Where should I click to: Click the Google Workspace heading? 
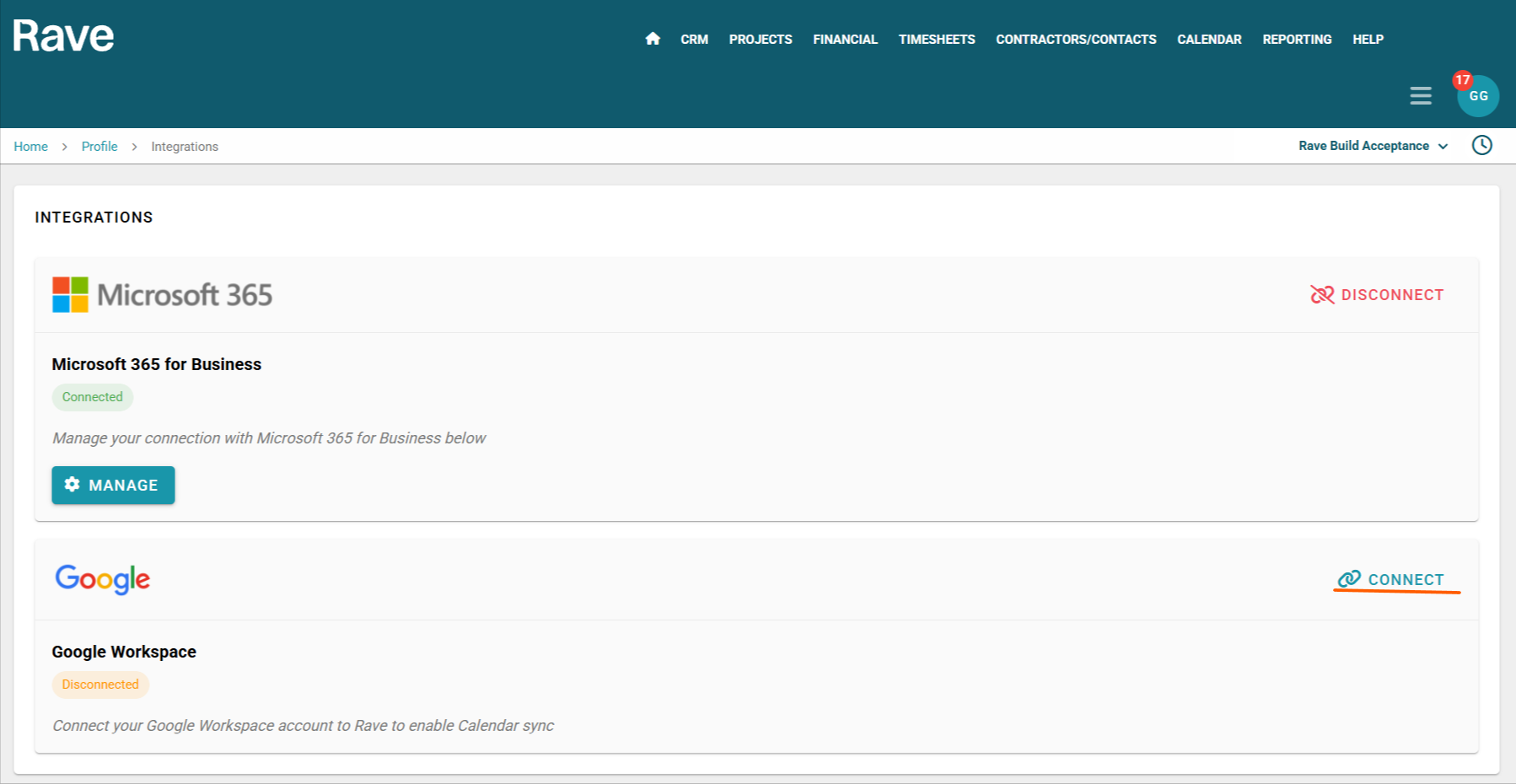pos(124,652)
